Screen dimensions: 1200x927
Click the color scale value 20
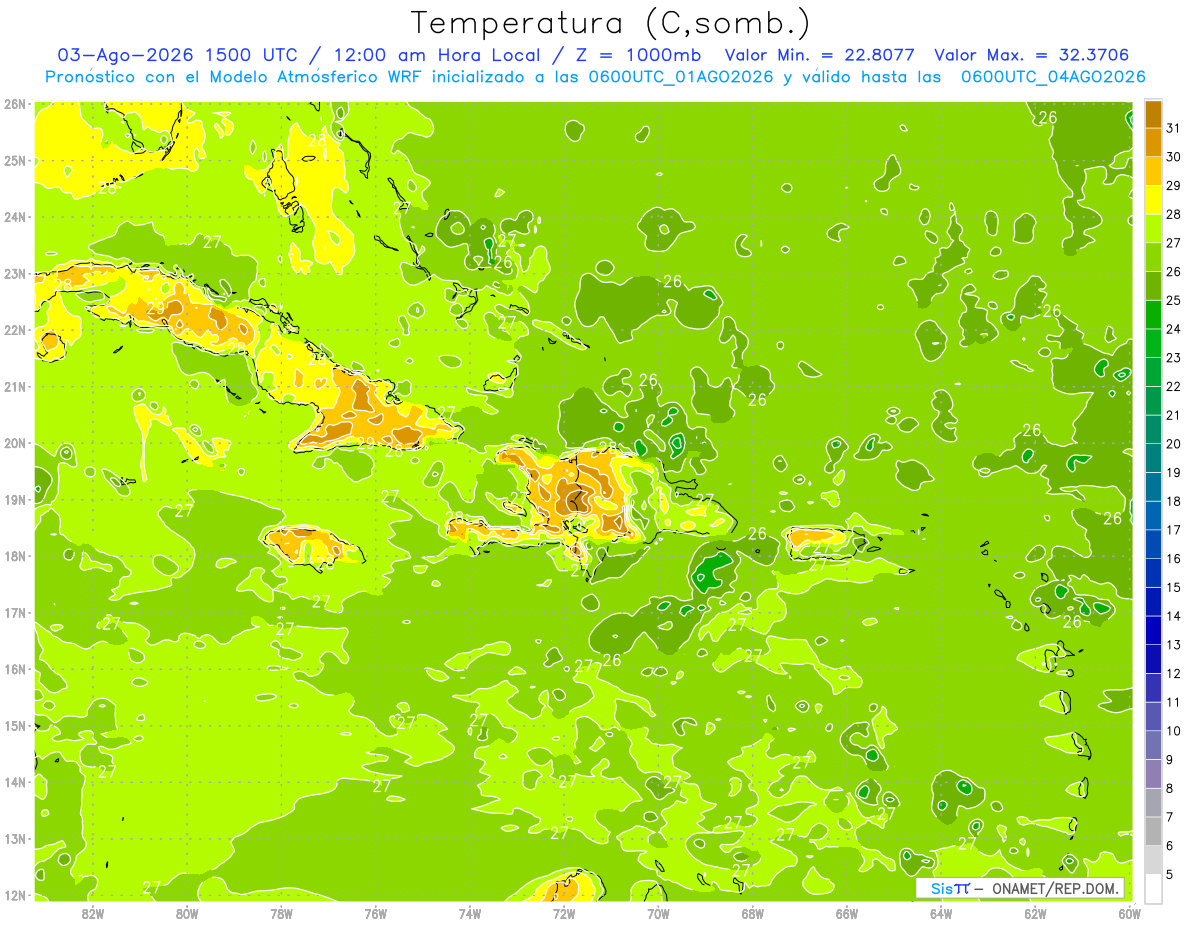tap(1174, 444)
